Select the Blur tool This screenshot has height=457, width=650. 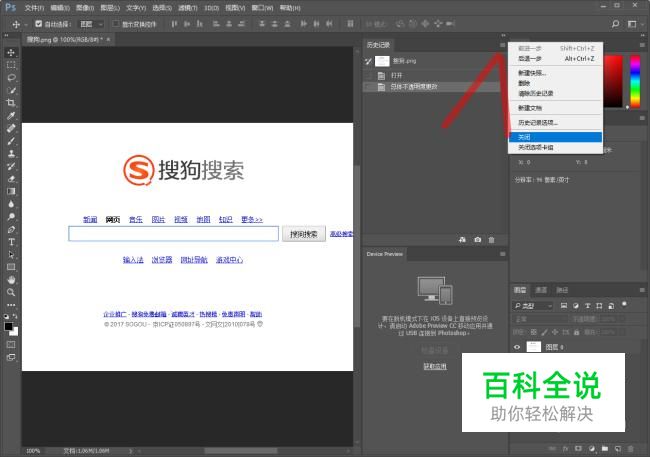[x=11, y=204]
